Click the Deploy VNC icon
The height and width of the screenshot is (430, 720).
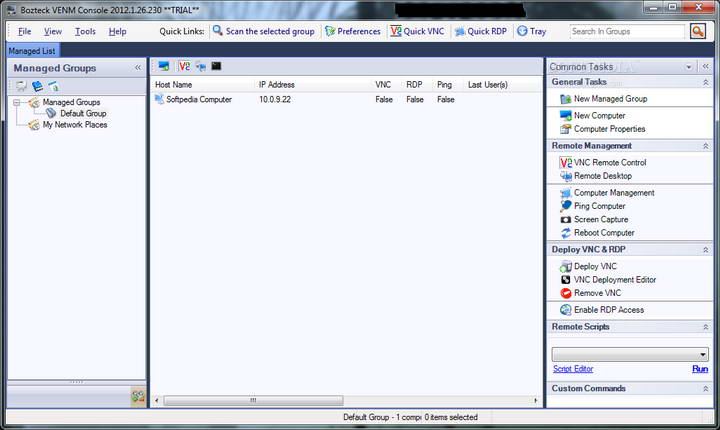566,266
